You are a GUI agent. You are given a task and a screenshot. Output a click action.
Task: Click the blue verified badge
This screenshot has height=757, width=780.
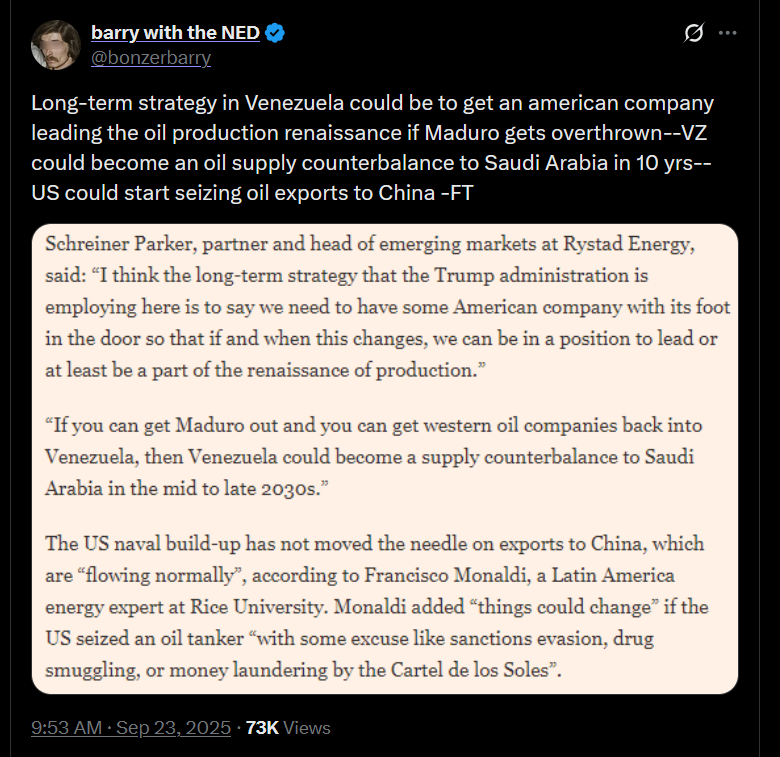(275, 33)
